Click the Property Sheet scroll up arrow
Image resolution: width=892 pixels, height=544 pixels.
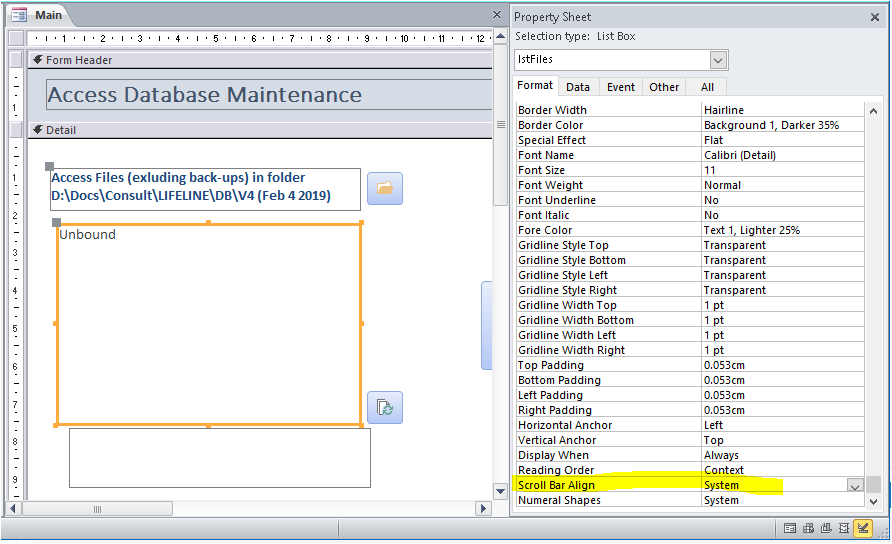click(873, 112)
